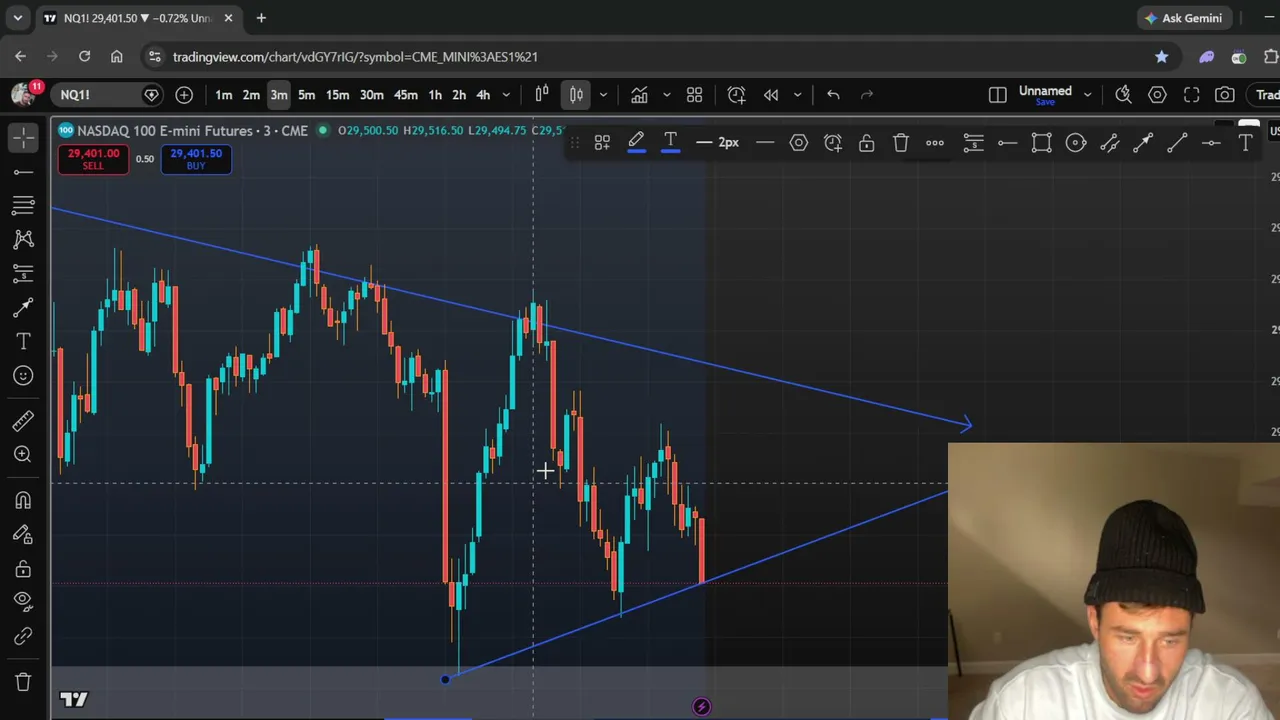Open the quick search tool
The width and height of the screenshot is (1280, 720).
(1124, 95)
